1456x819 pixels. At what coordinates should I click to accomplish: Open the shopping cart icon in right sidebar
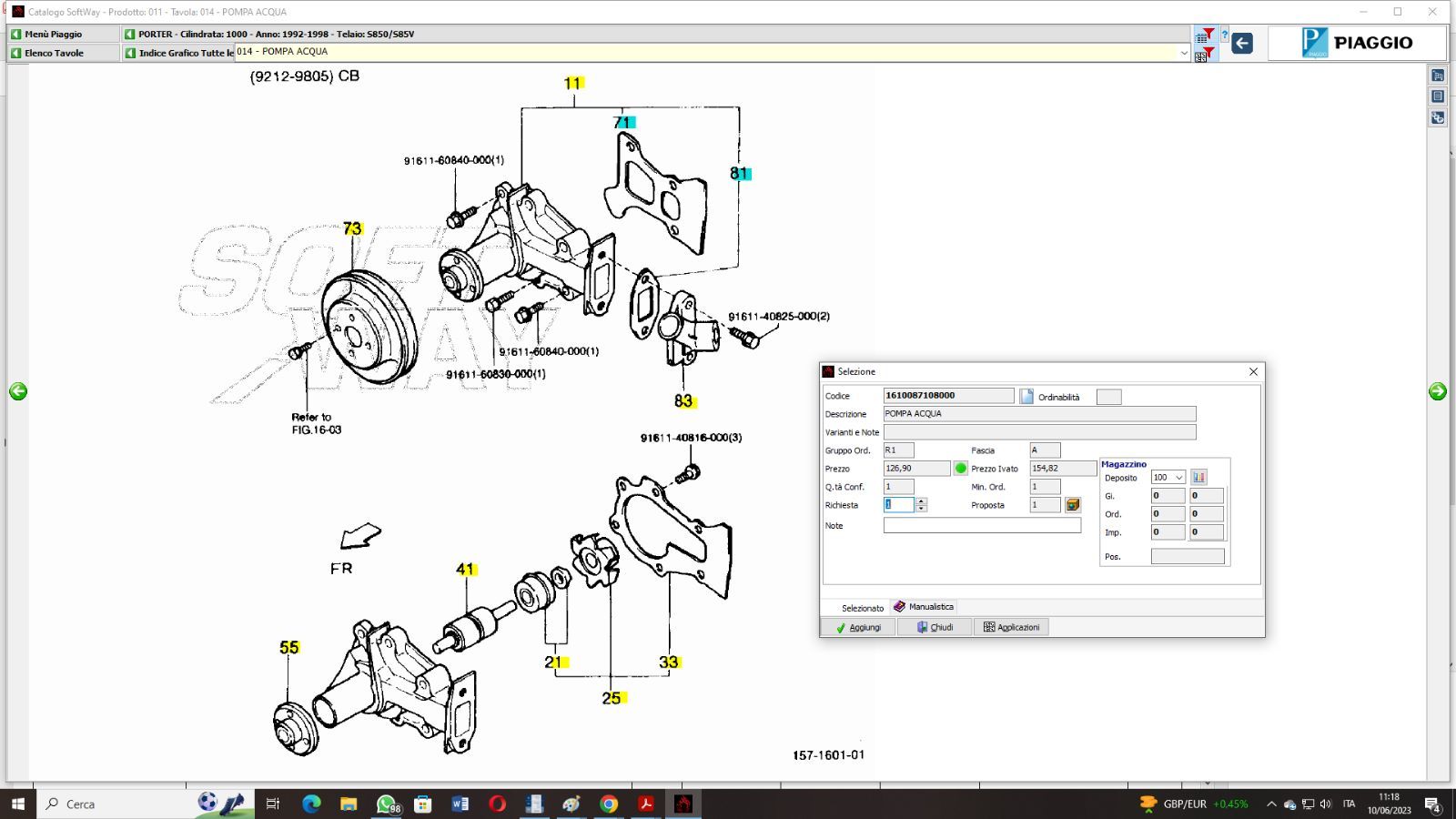point(1438,76)
